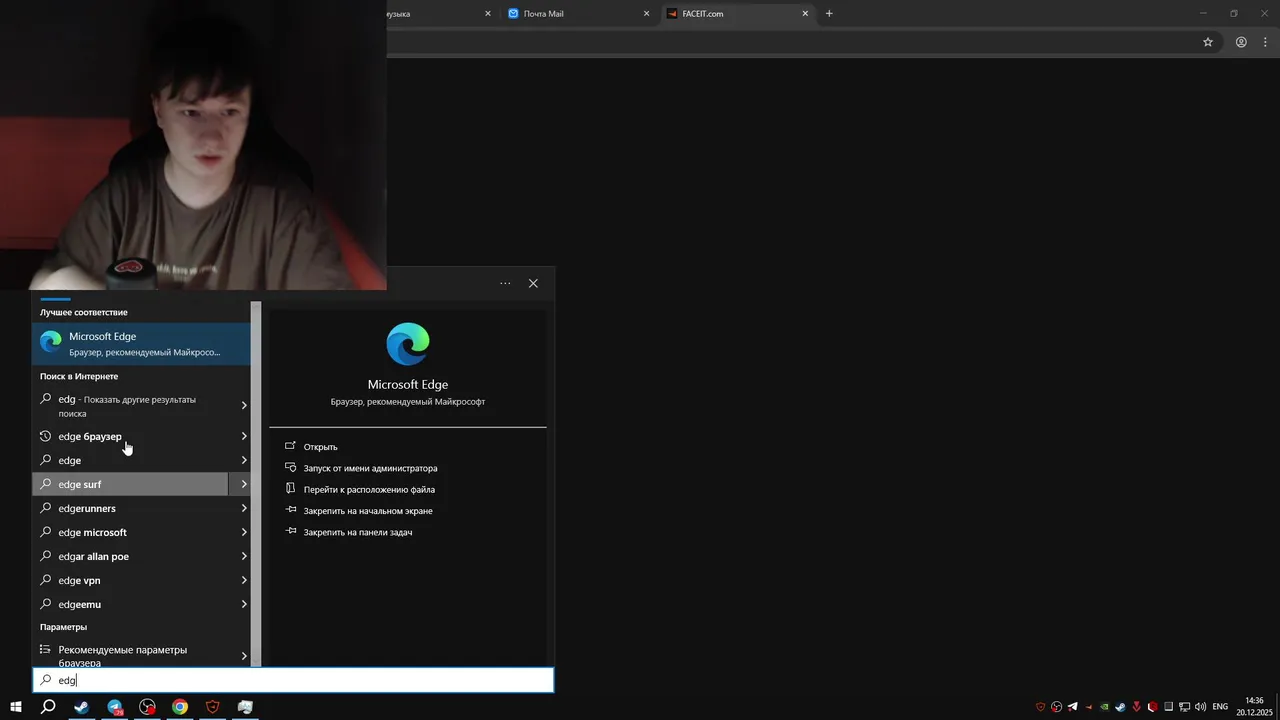Click the taskbar search magnifier icon
Image resolution: width=1280 pixels, height=720 pixels.
pos(48,707)
